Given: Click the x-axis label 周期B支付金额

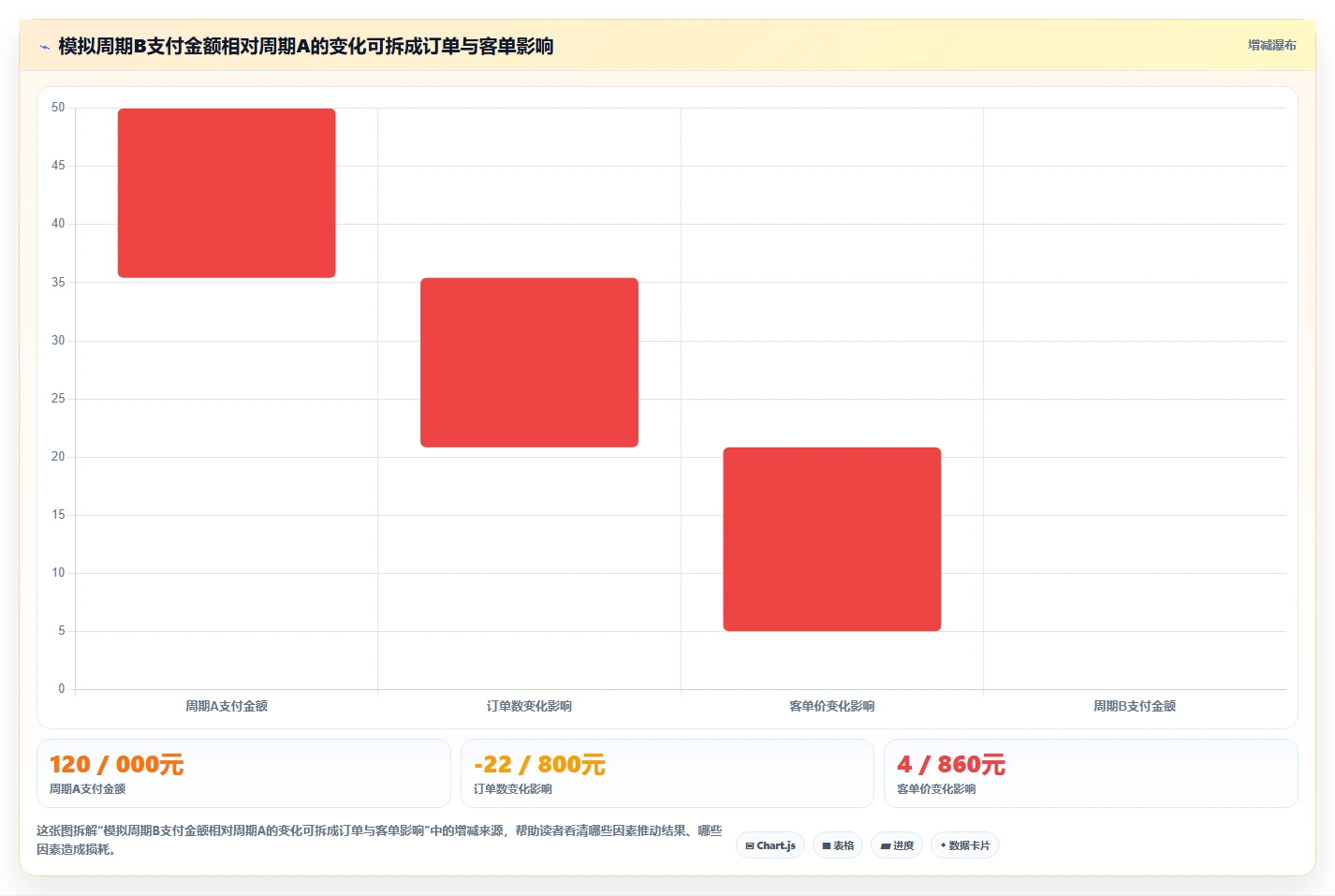Looking at the screenshot, I should pos(1135,706).
